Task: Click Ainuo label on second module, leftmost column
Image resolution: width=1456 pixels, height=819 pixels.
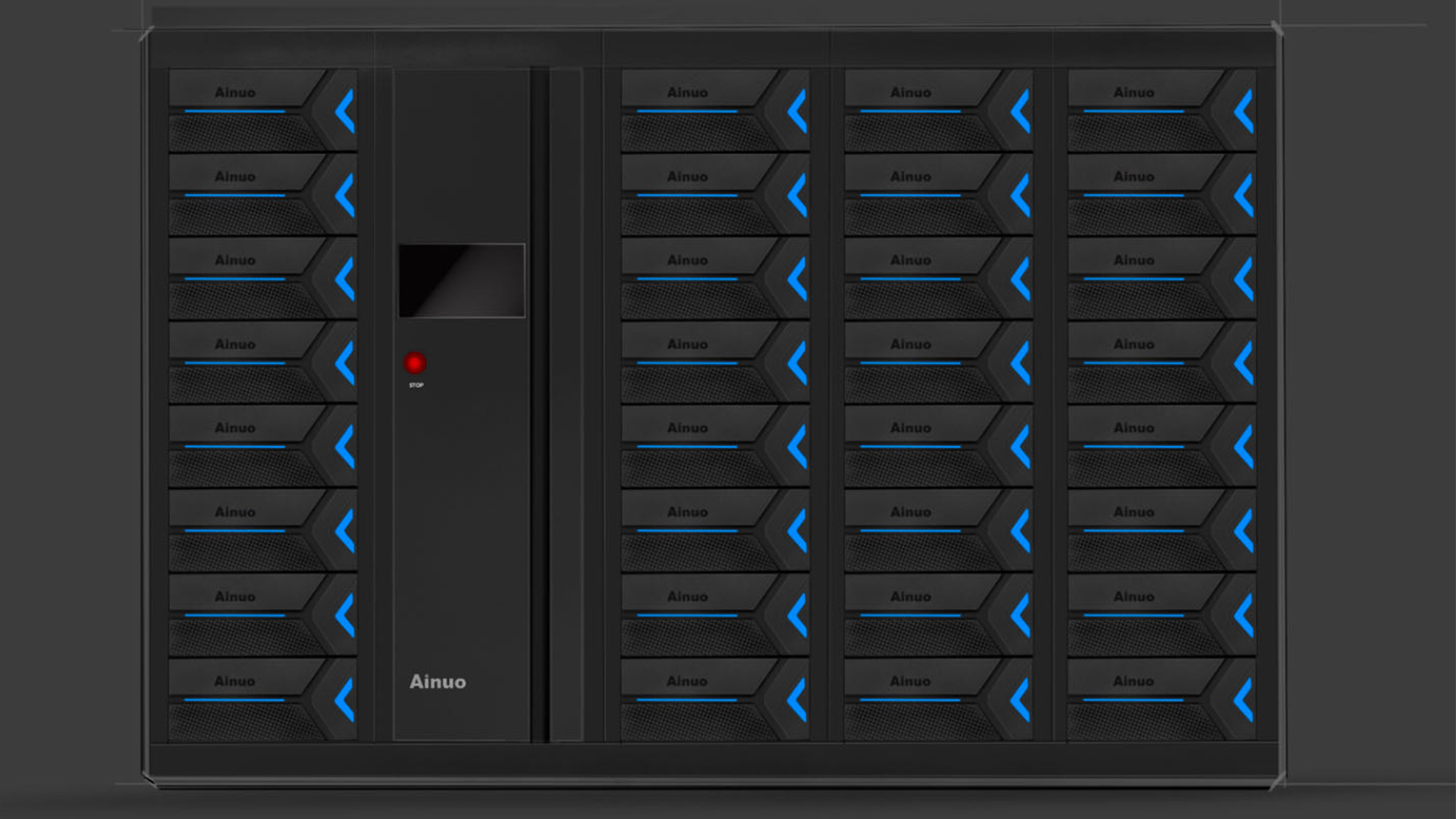Action: tap(235, 177)
